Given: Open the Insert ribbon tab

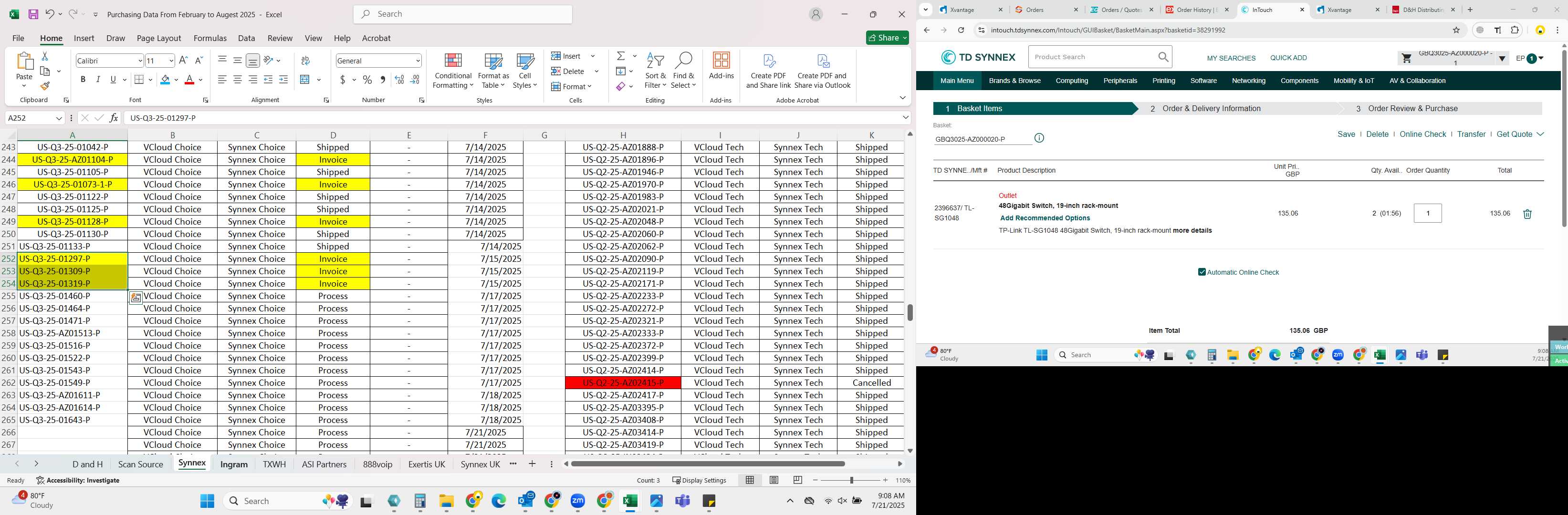Looking at the screenshot, I should [84, 38].
